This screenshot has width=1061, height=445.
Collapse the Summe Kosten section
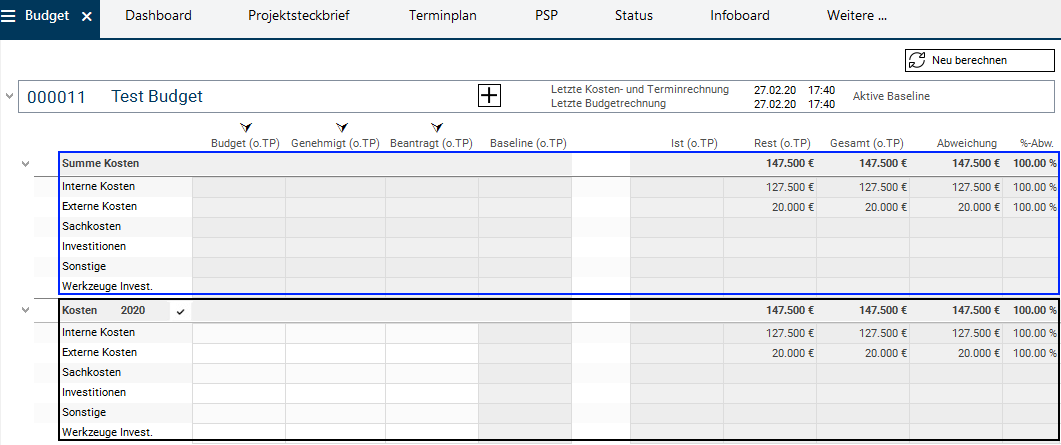(x=26, y=163)
